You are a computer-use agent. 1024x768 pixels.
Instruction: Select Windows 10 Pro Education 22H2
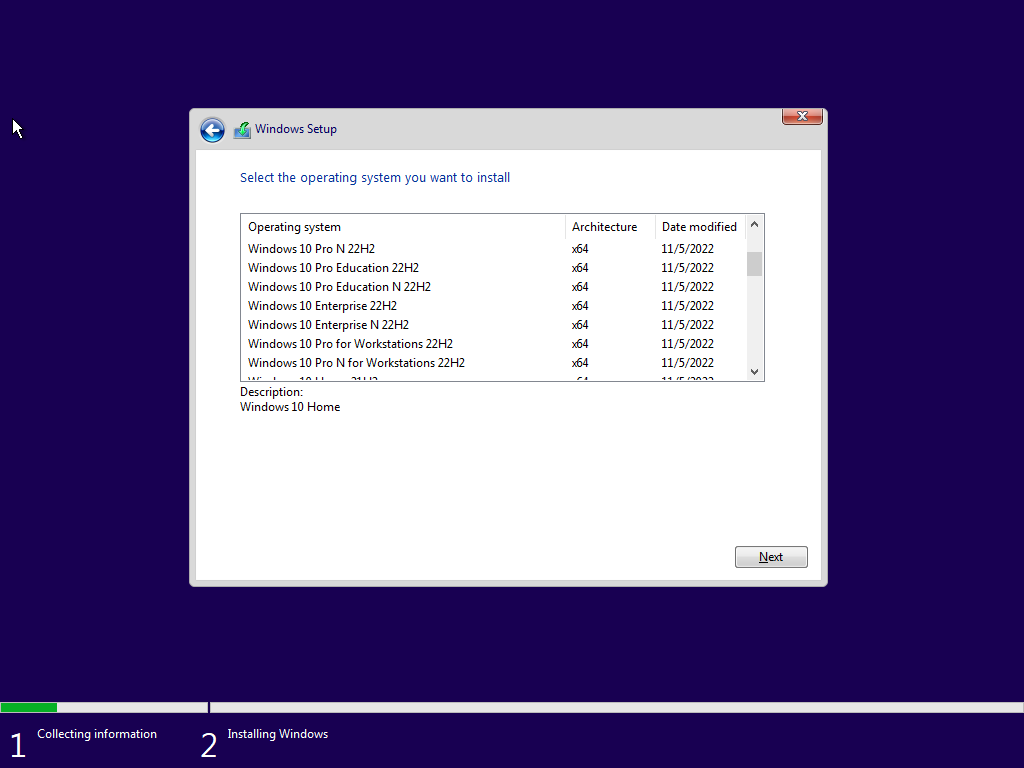click(493, 268)
